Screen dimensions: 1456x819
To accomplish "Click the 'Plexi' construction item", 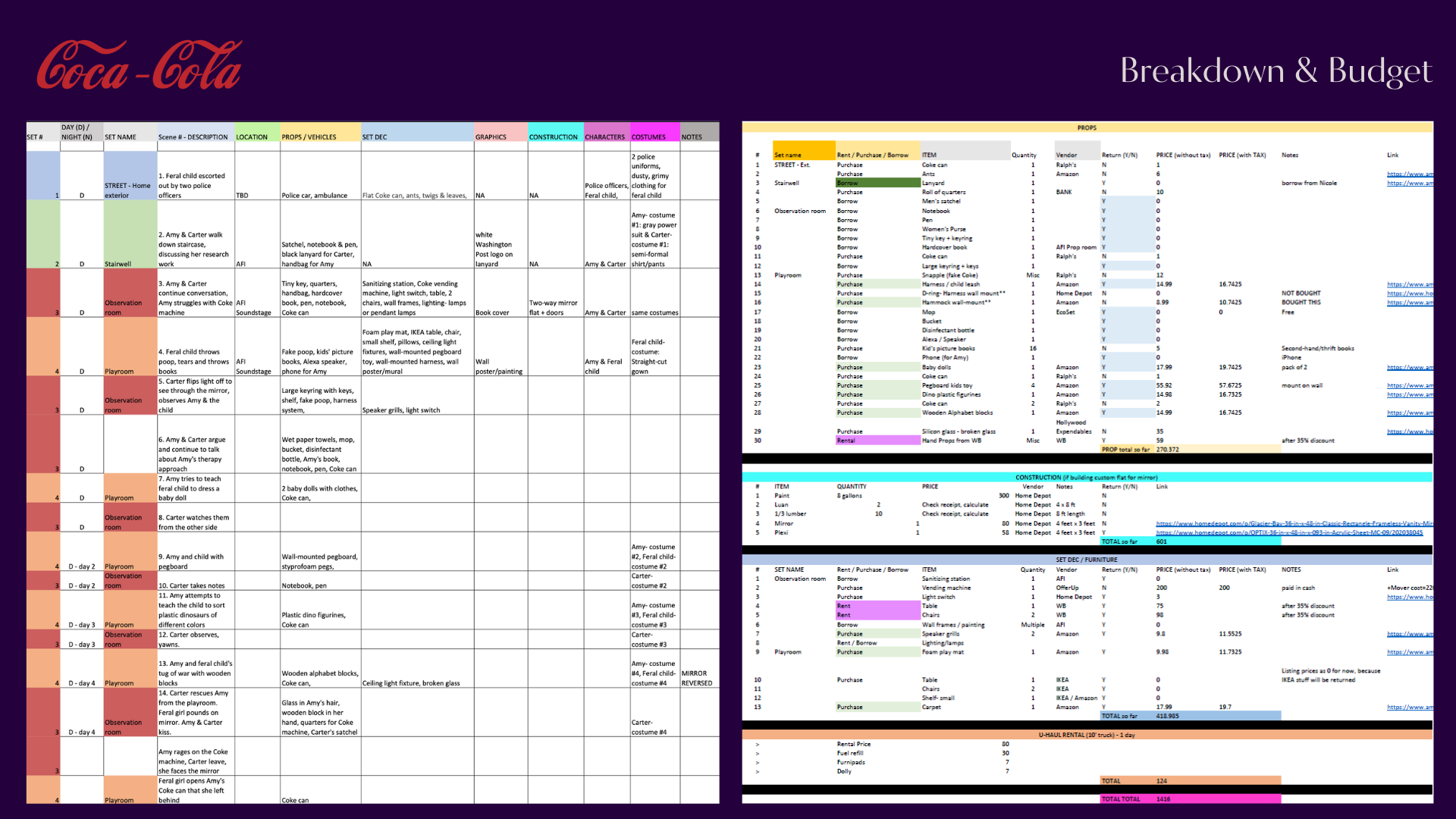I will (781, 532).
